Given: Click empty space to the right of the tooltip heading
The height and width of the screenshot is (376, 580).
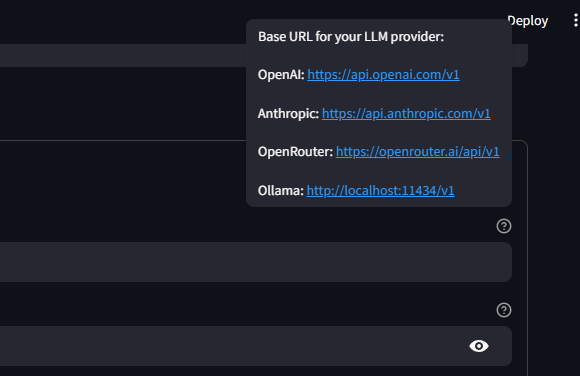Looking at the screenshot, I should 477,37.
